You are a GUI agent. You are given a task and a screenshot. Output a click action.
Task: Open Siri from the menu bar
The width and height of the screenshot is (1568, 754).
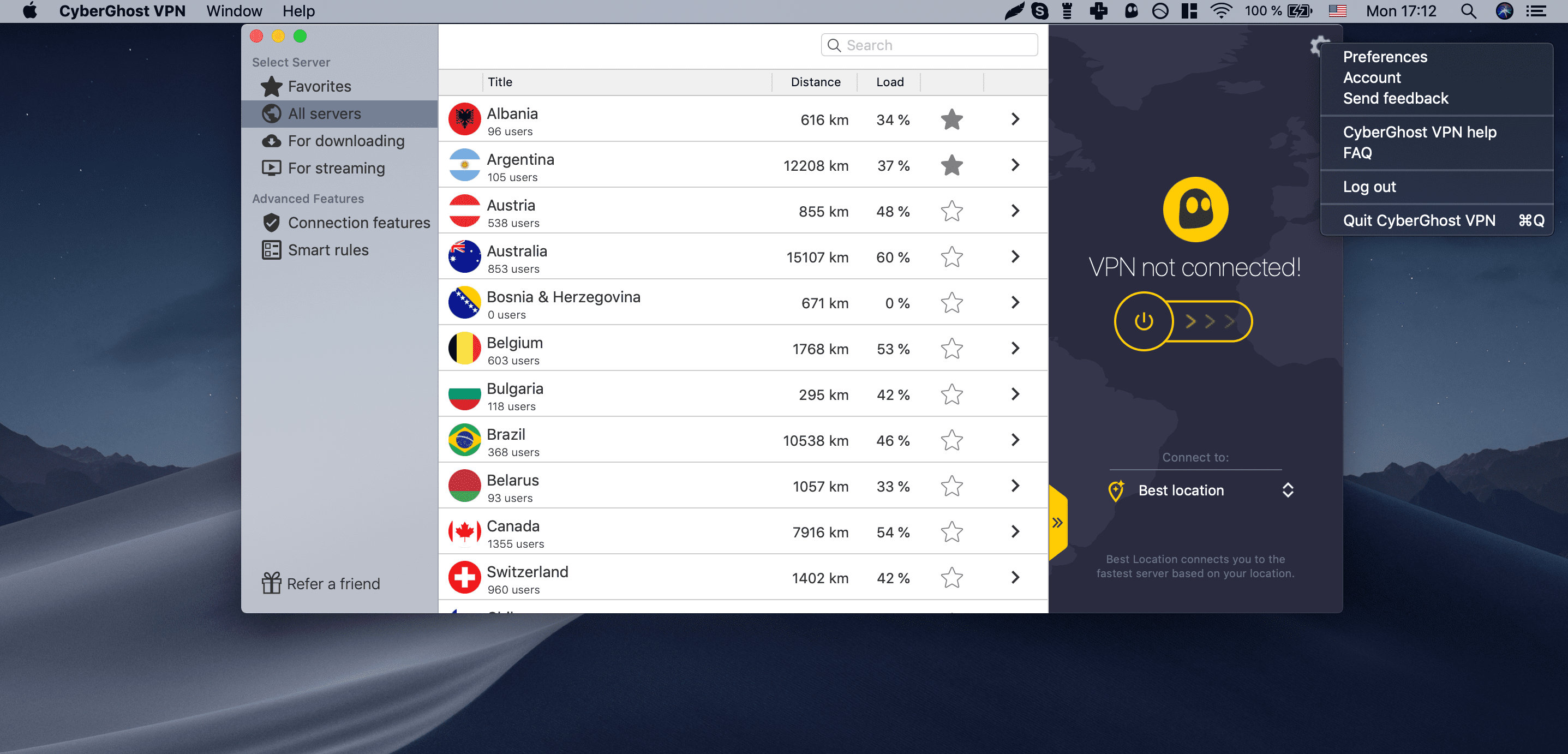(x=1504, y=11)
